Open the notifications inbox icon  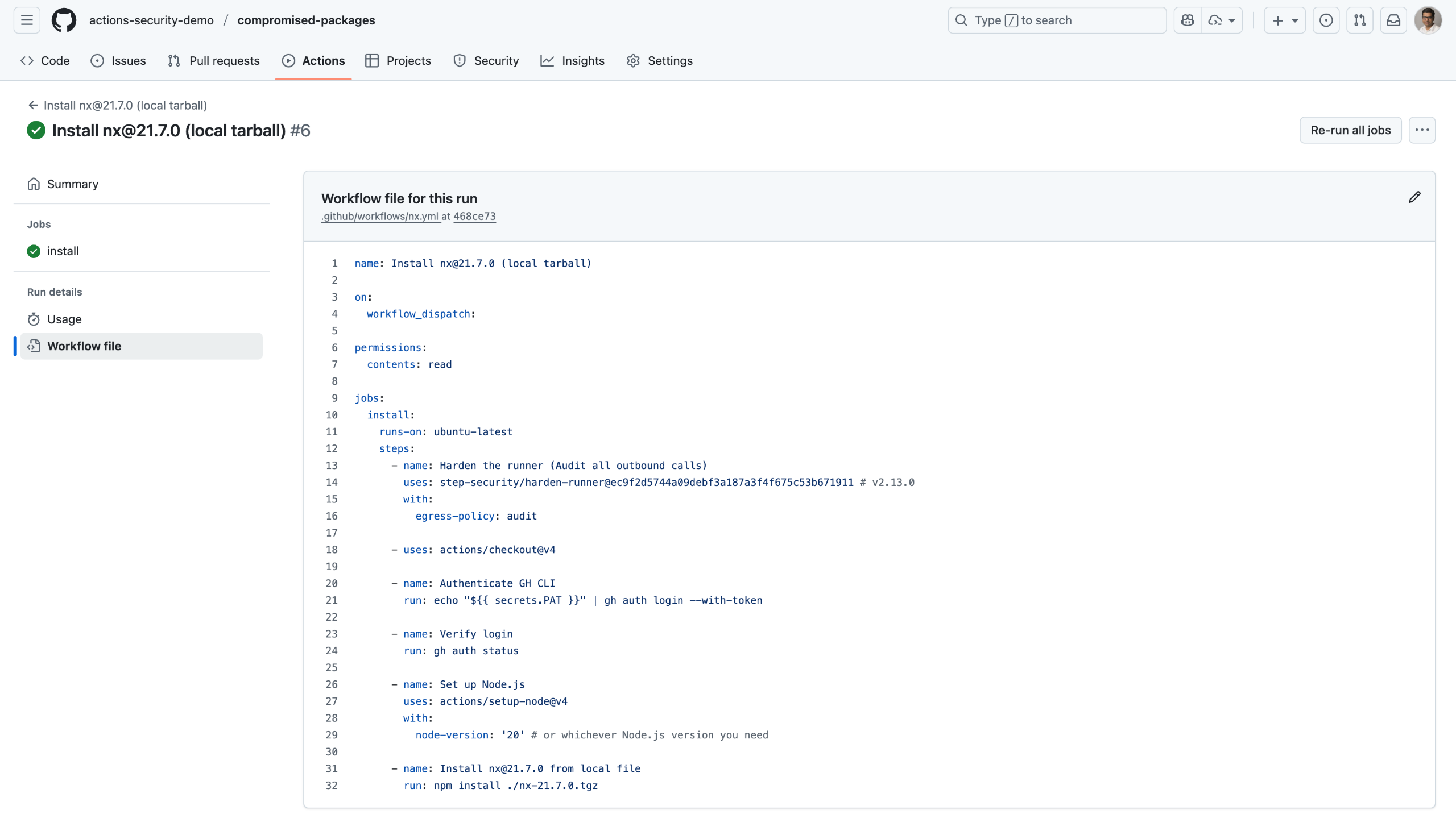pos(1393,20)
